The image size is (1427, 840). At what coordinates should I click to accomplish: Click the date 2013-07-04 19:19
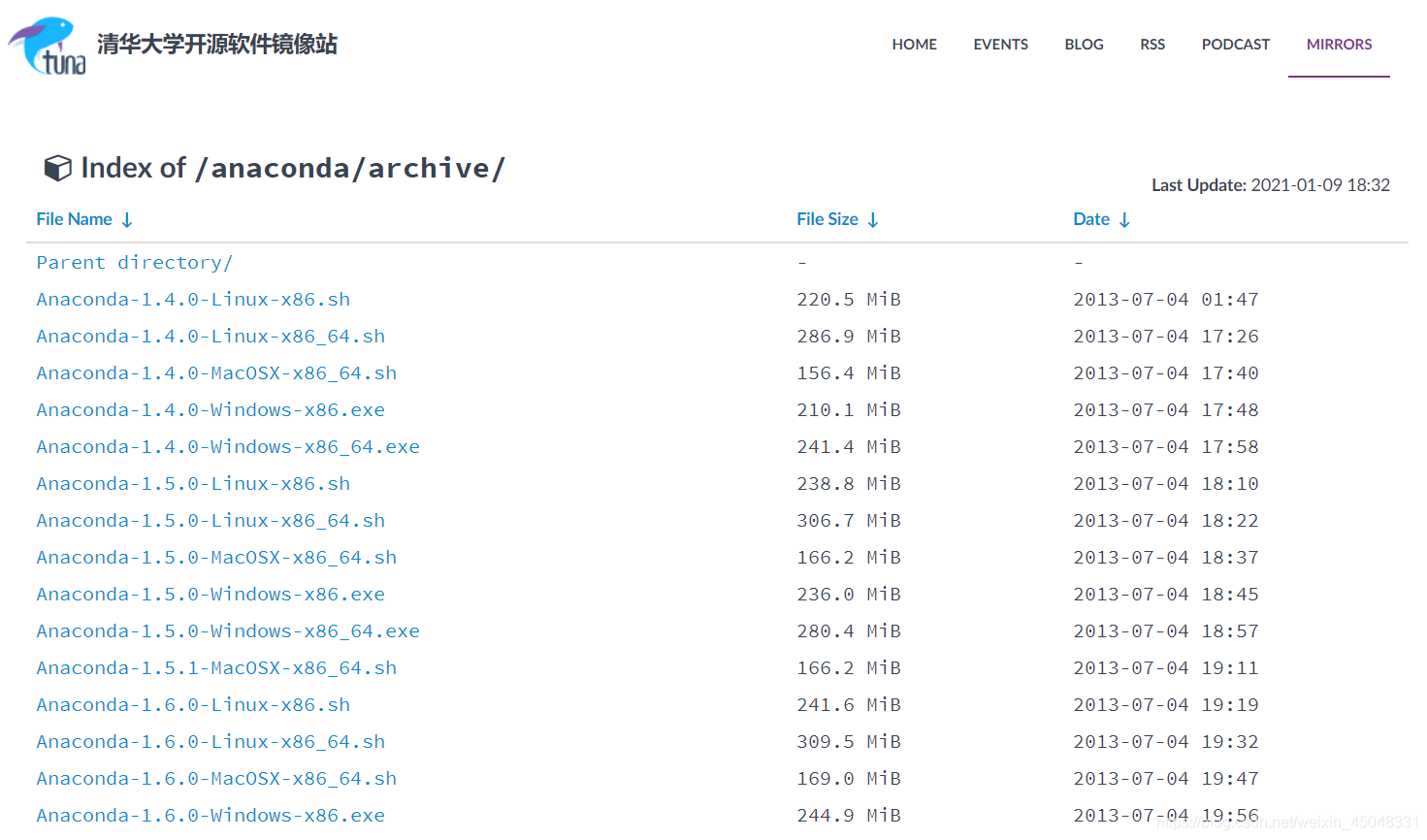[x=1166, y=705]
